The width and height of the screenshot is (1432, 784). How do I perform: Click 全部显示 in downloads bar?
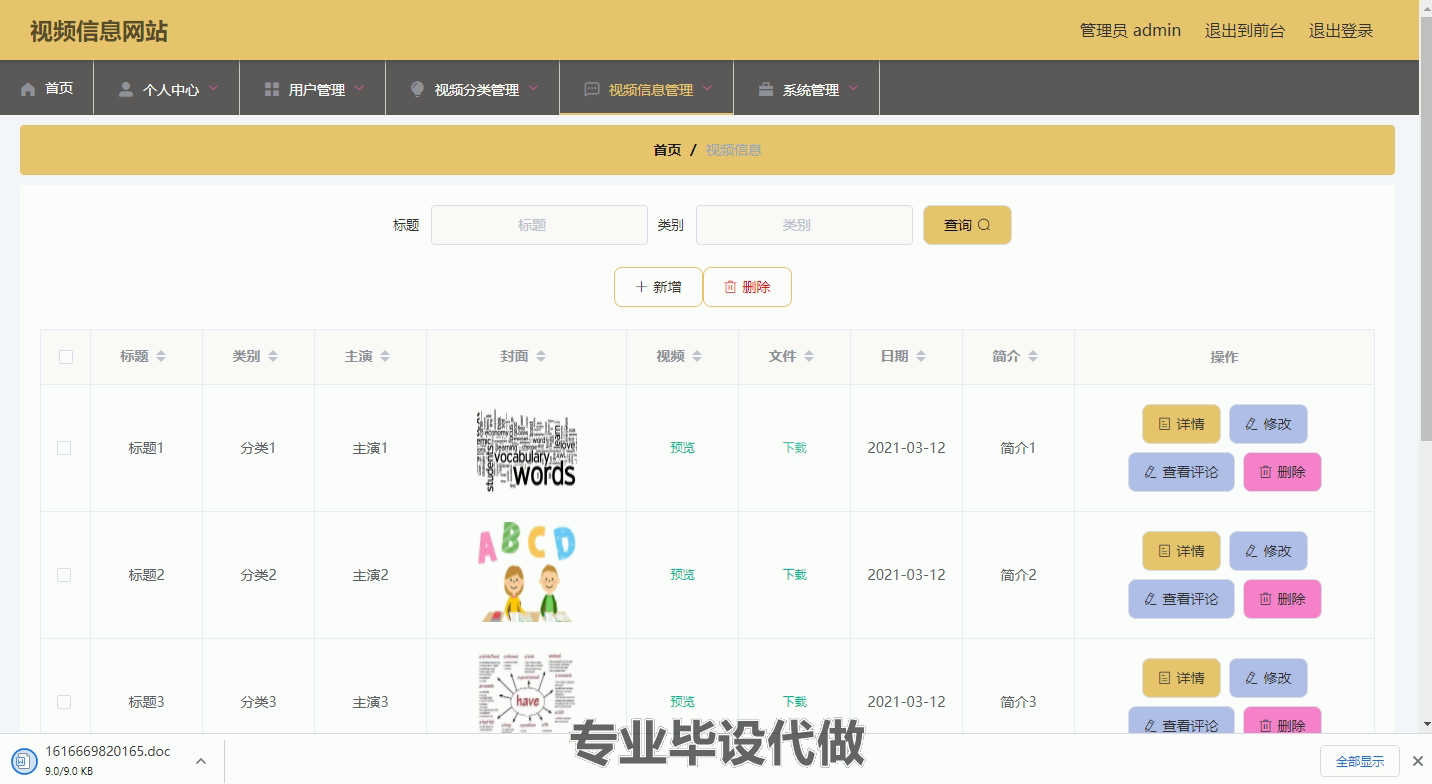1359,761
